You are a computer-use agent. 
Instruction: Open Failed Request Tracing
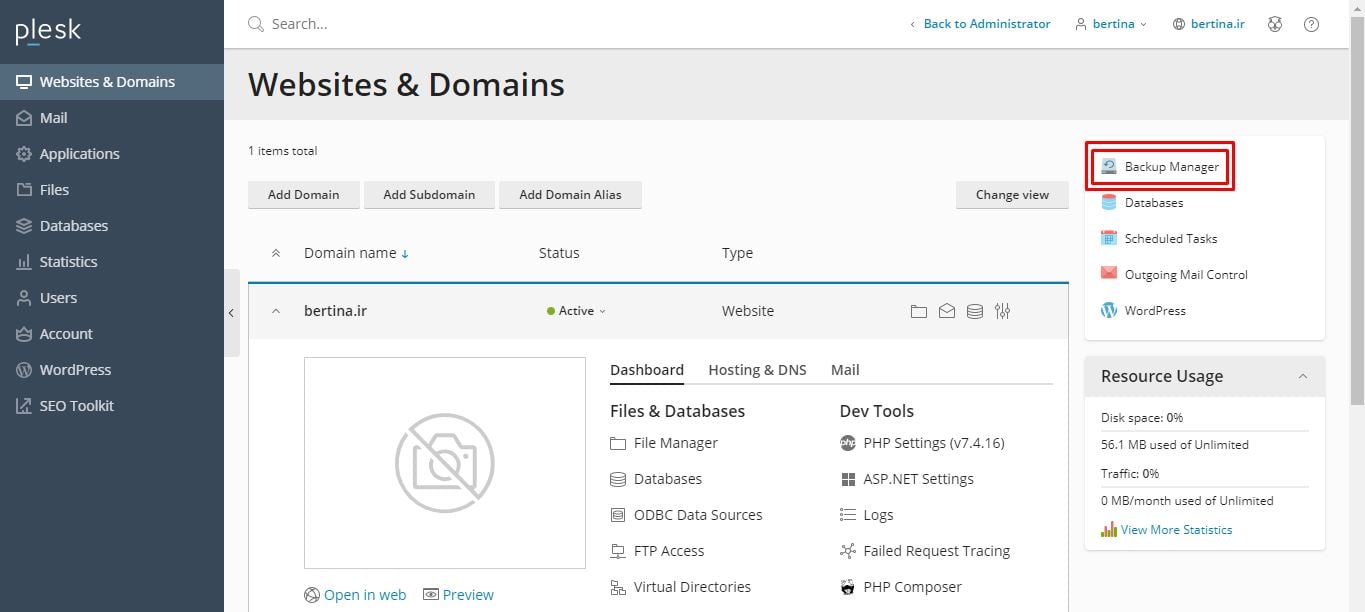coord(925,551)
